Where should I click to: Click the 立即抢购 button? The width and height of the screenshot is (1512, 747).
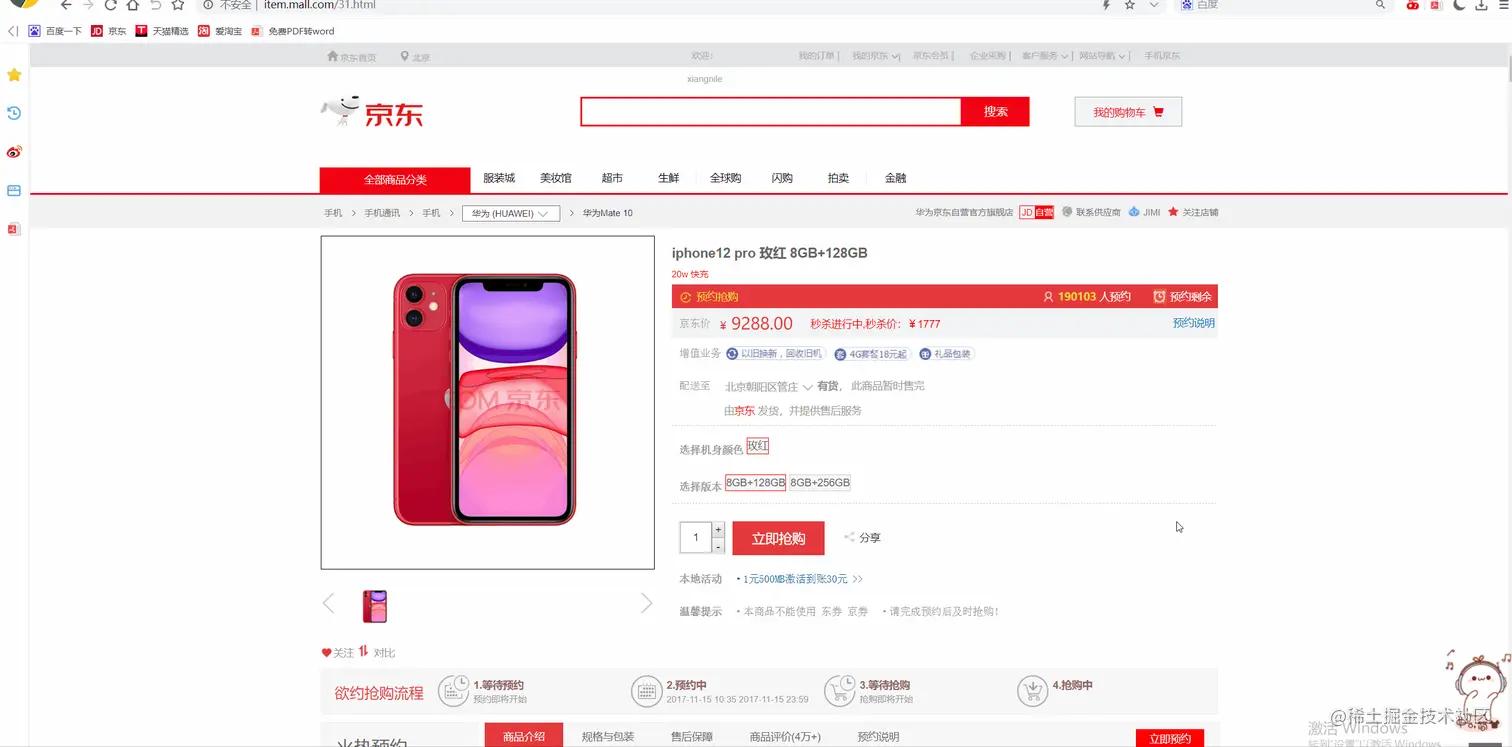pos(778,538)
